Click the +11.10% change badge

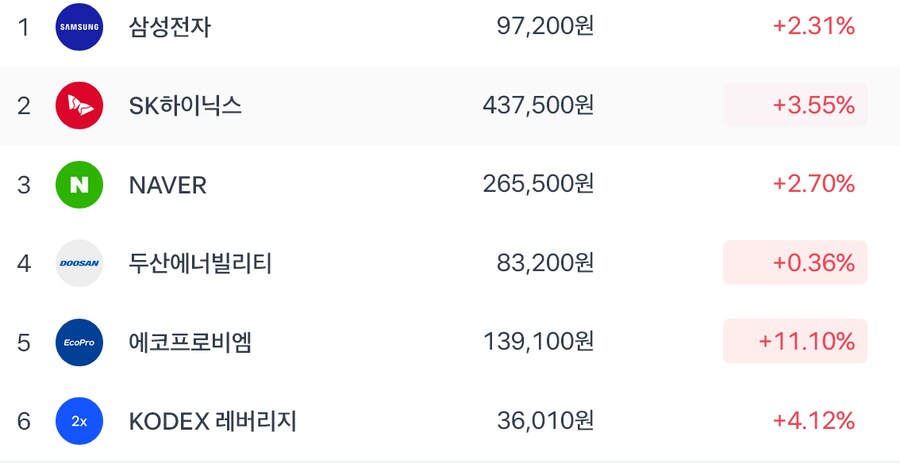pyautogui.click(x=795, y=342)
